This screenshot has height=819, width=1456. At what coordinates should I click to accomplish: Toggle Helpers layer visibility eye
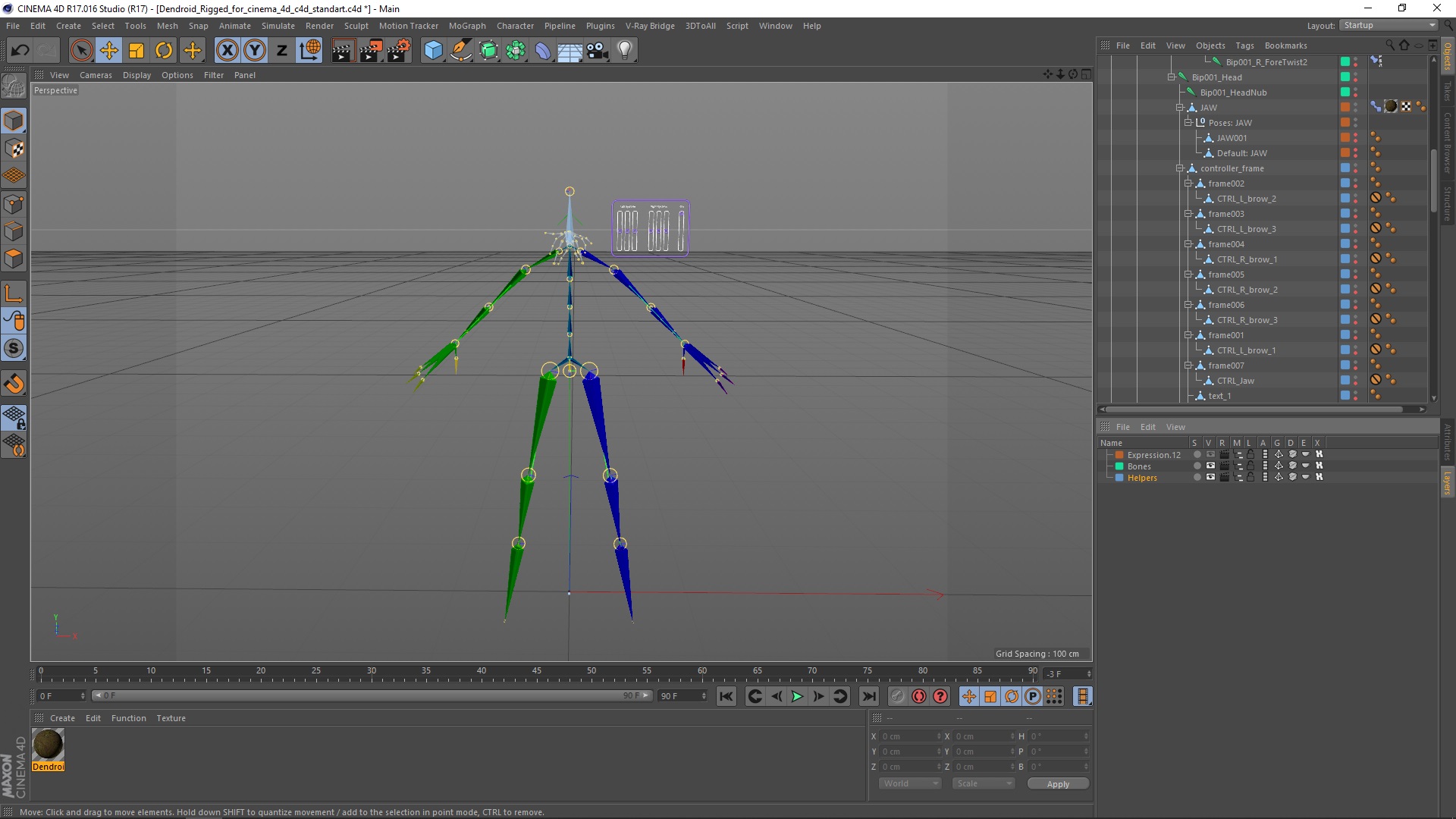[x=1210, y=478]
